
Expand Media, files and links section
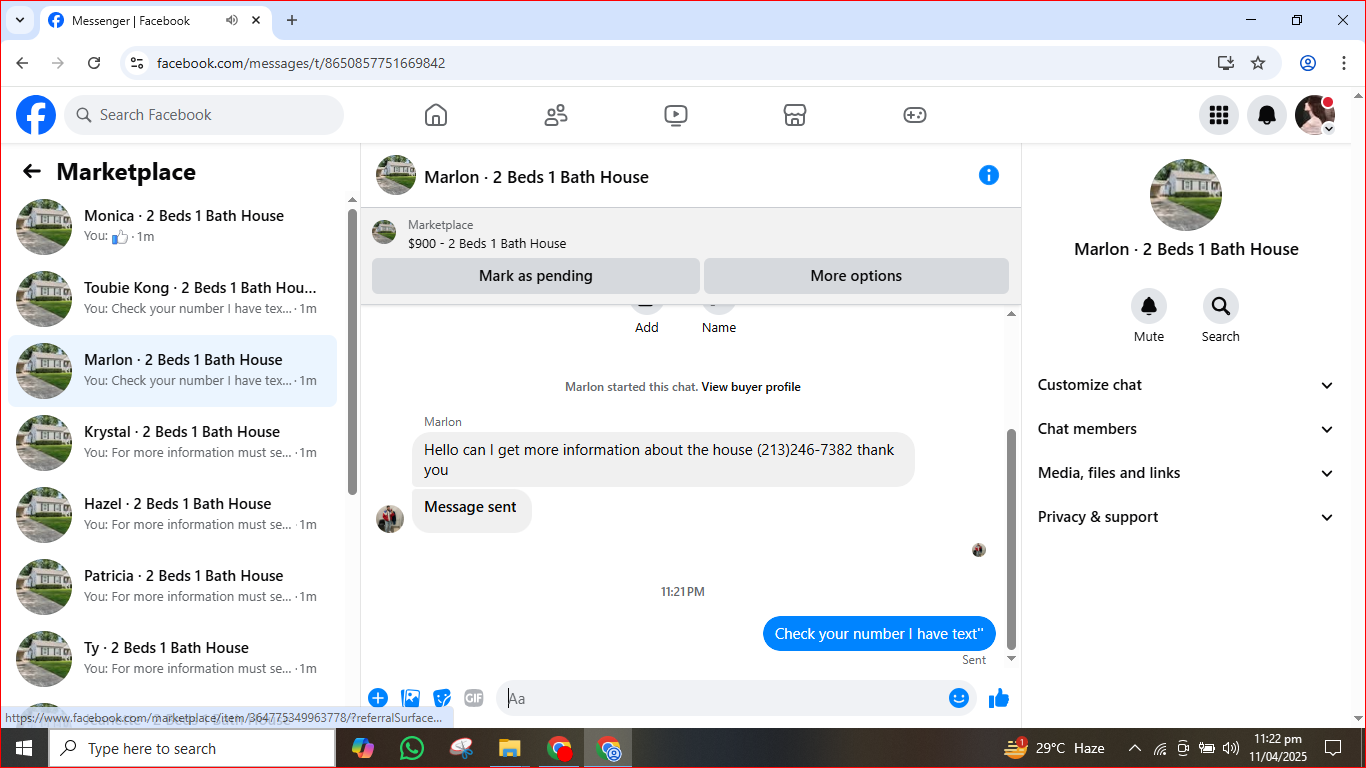pos(1186,473)
